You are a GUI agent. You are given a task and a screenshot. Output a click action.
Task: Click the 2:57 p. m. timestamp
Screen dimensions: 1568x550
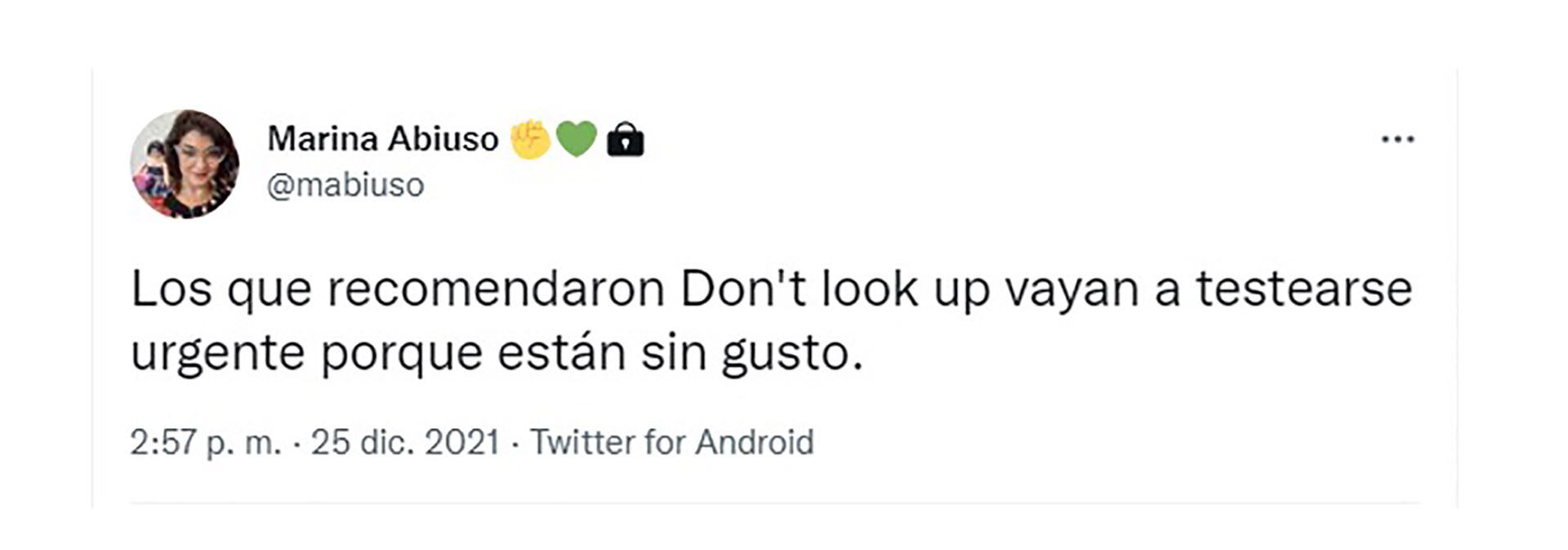205,442
